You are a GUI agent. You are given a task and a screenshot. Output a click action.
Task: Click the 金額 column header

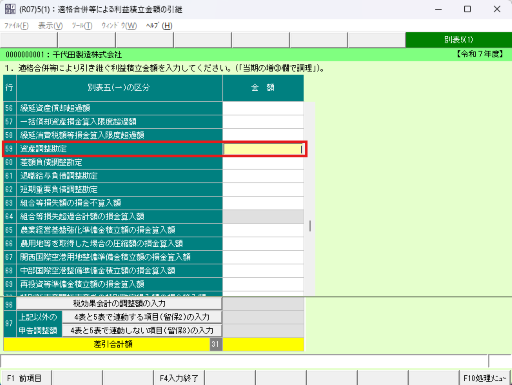point(263,88)
